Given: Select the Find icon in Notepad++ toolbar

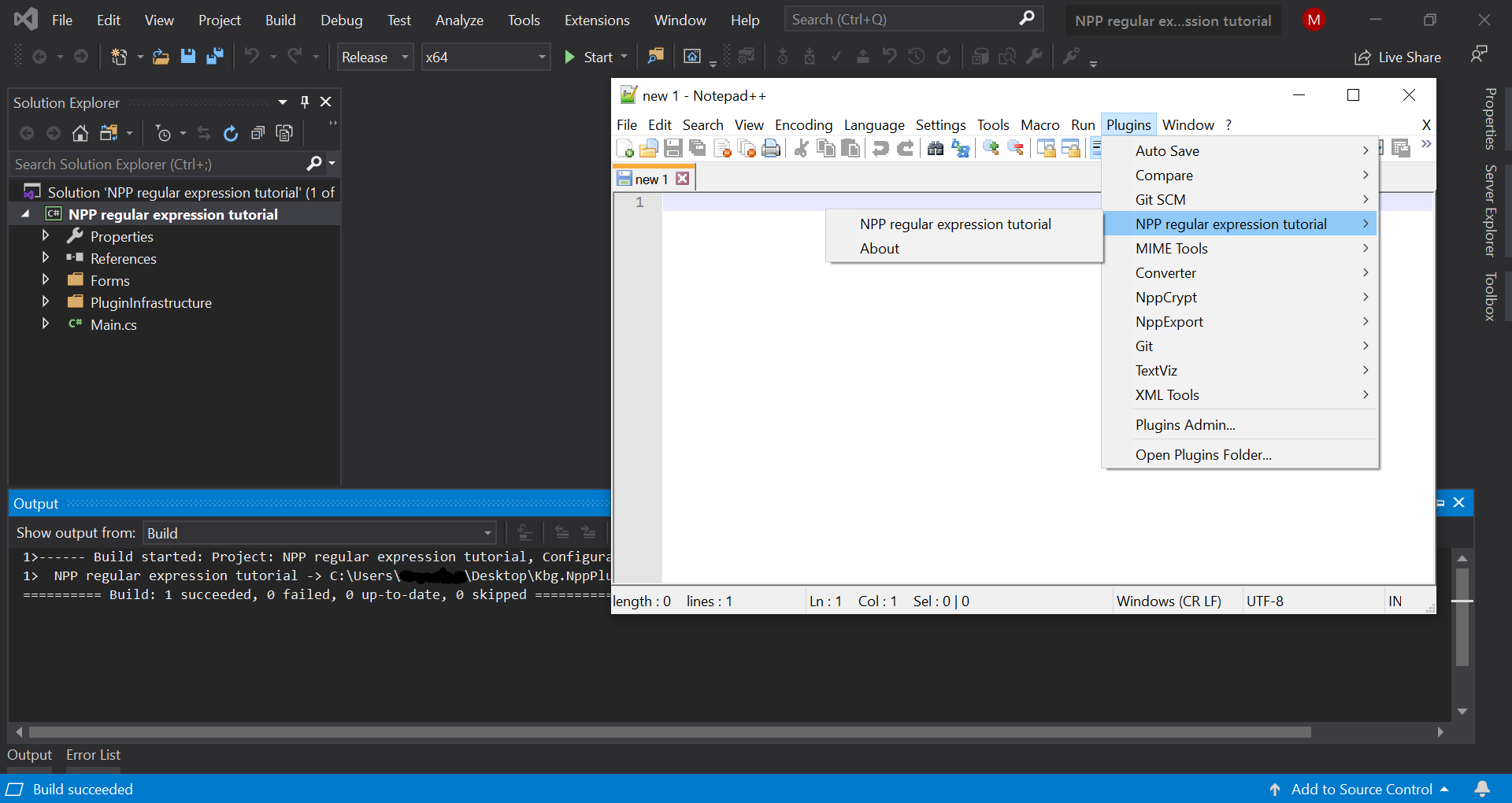Looking at the screenshot, I should pyautogui.click(x=936, y=148).
